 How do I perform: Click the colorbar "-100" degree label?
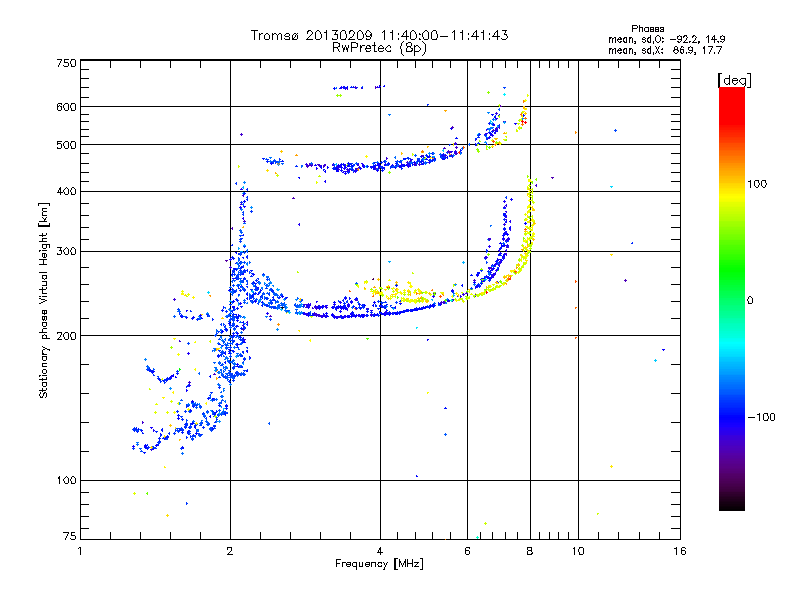coord(761,417)
